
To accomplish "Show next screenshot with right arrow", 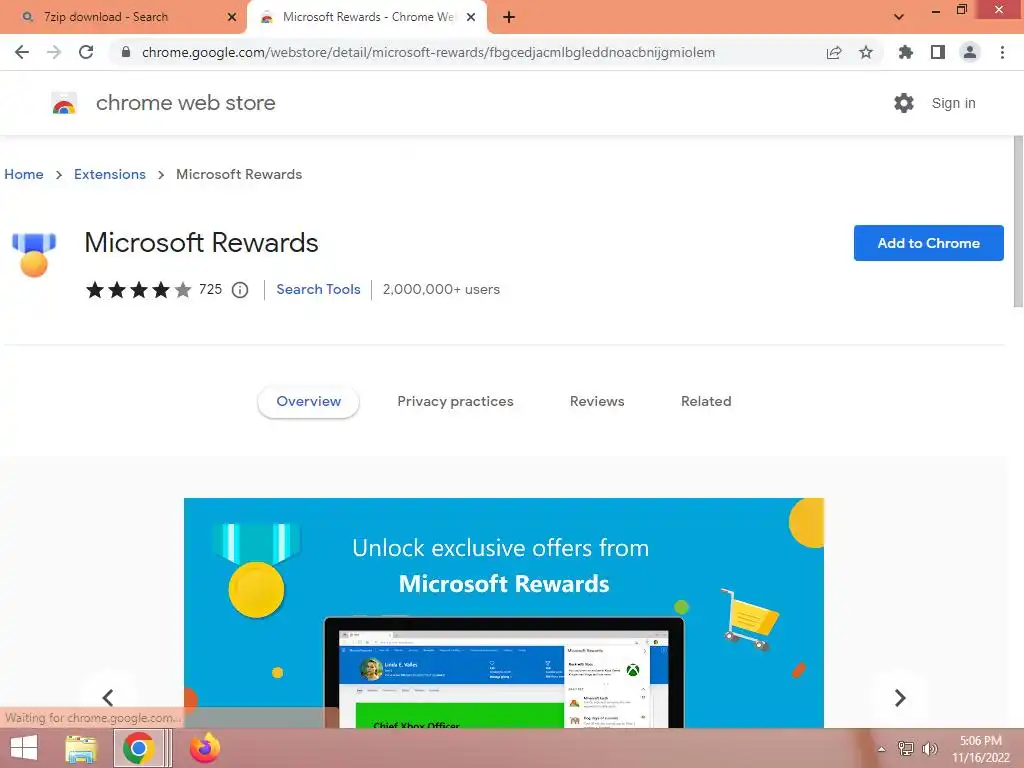I will click(x=900, y=697).
